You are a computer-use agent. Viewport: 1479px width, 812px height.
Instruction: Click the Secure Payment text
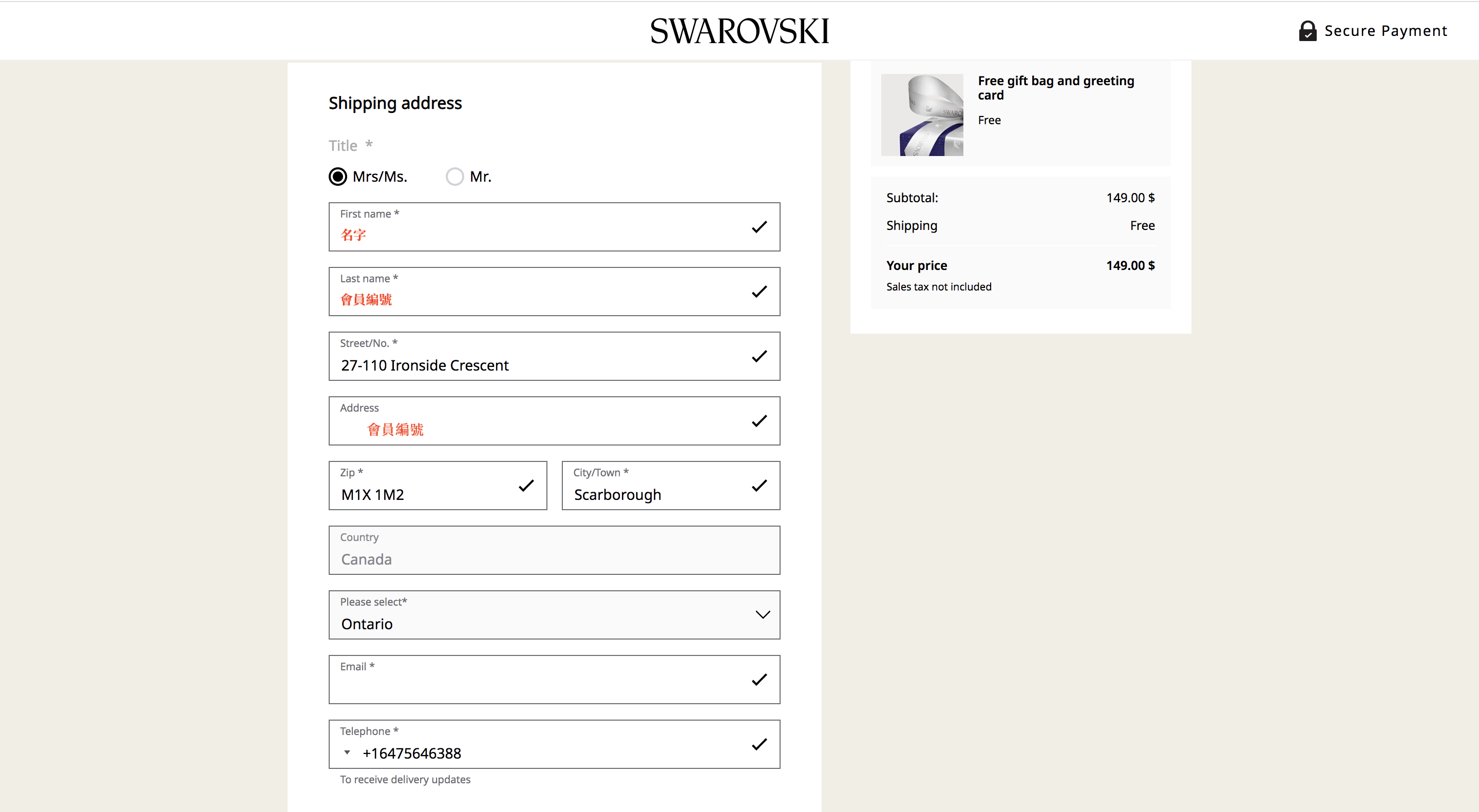pos(1386,31)
